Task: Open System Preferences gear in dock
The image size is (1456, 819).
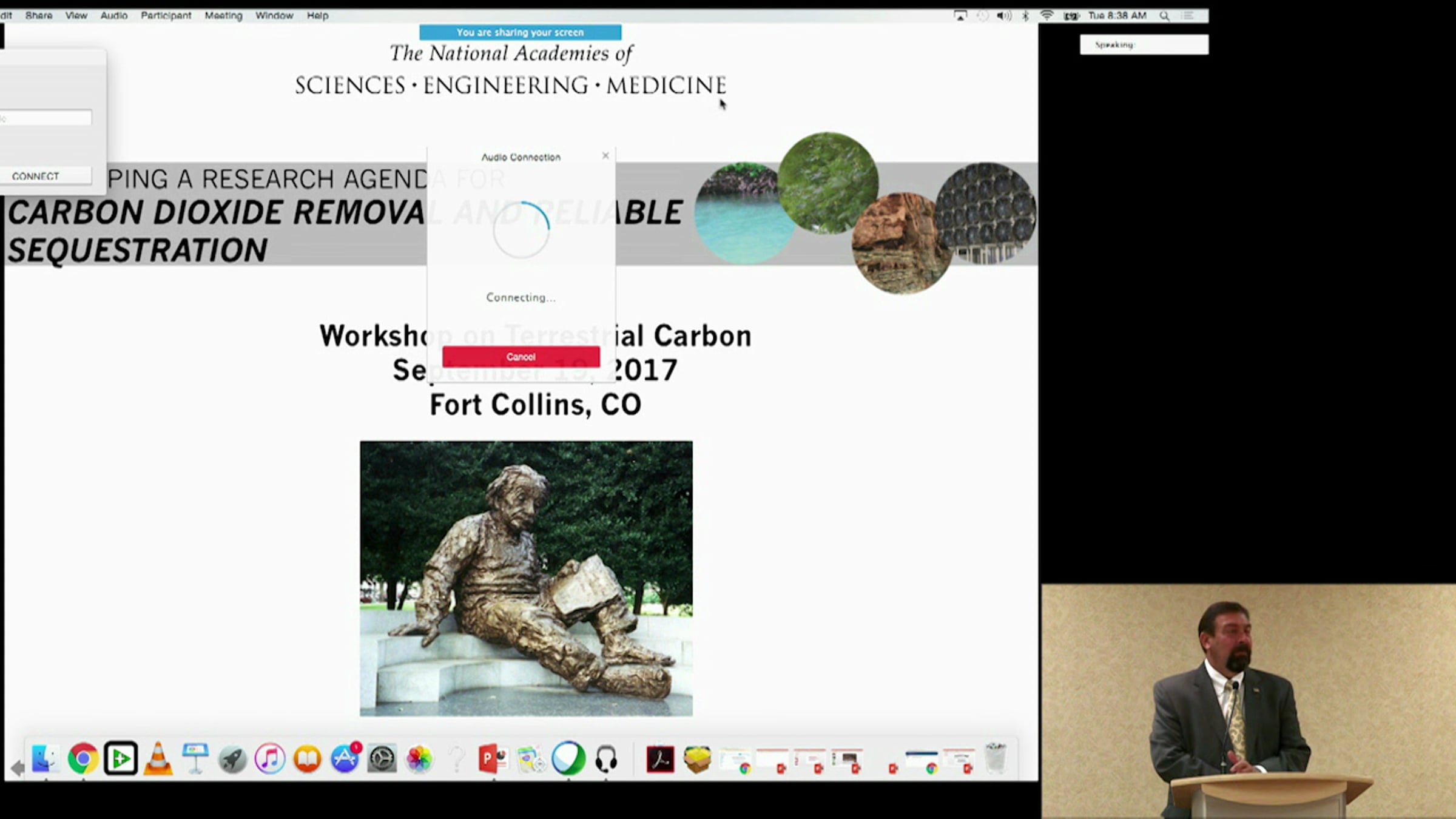Action: click(x=382, y=758)
